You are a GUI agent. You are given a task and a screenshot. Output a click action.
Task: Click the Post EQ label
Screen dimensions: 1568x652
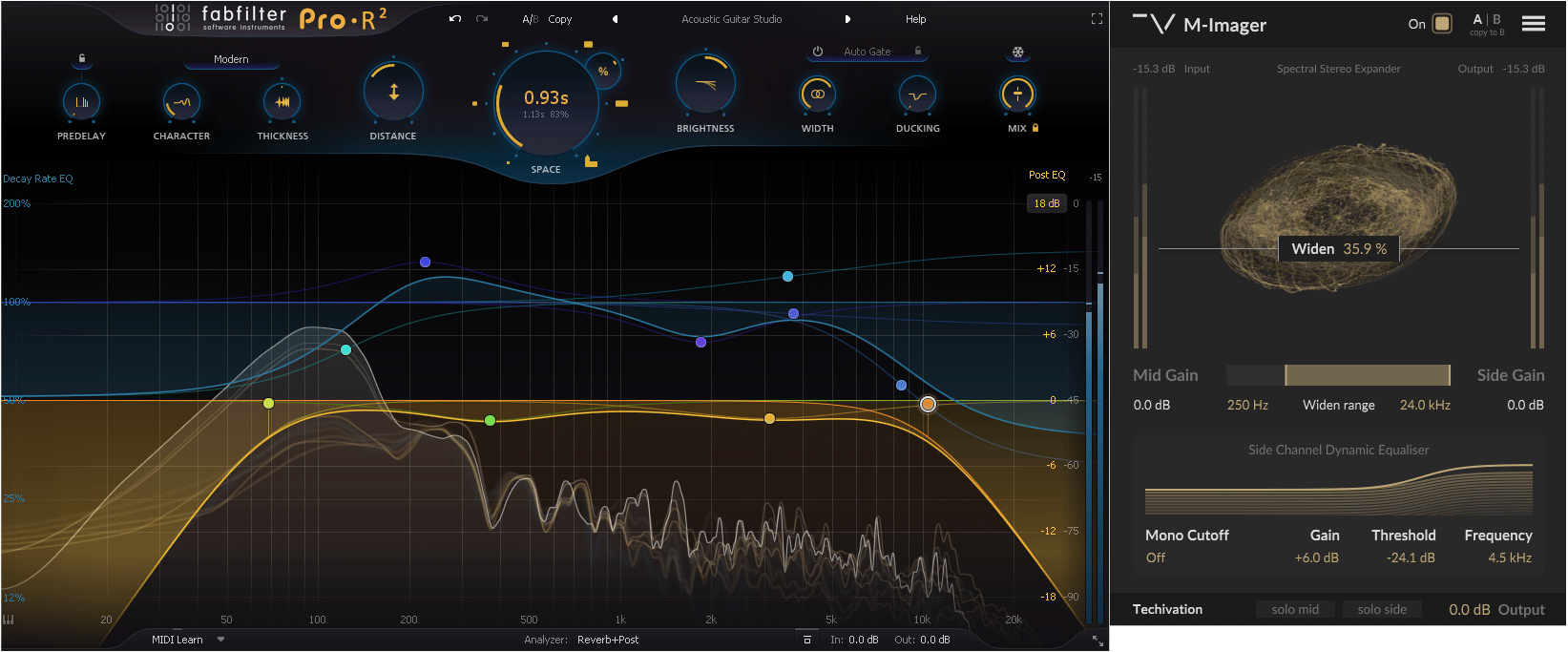point(1047,175)
